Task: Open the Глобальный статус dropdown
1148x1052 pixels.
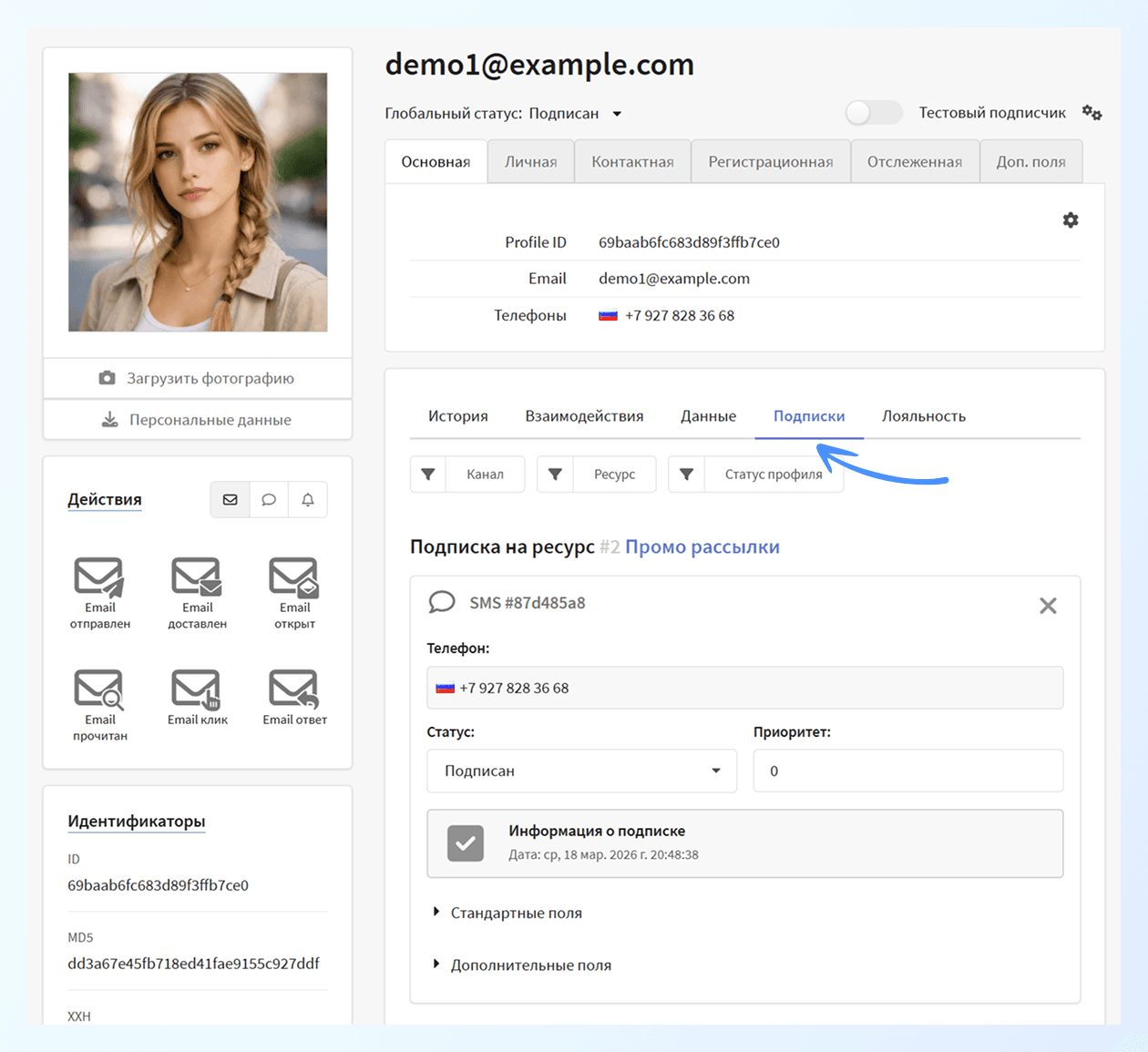Action: (x=617, y=114)
